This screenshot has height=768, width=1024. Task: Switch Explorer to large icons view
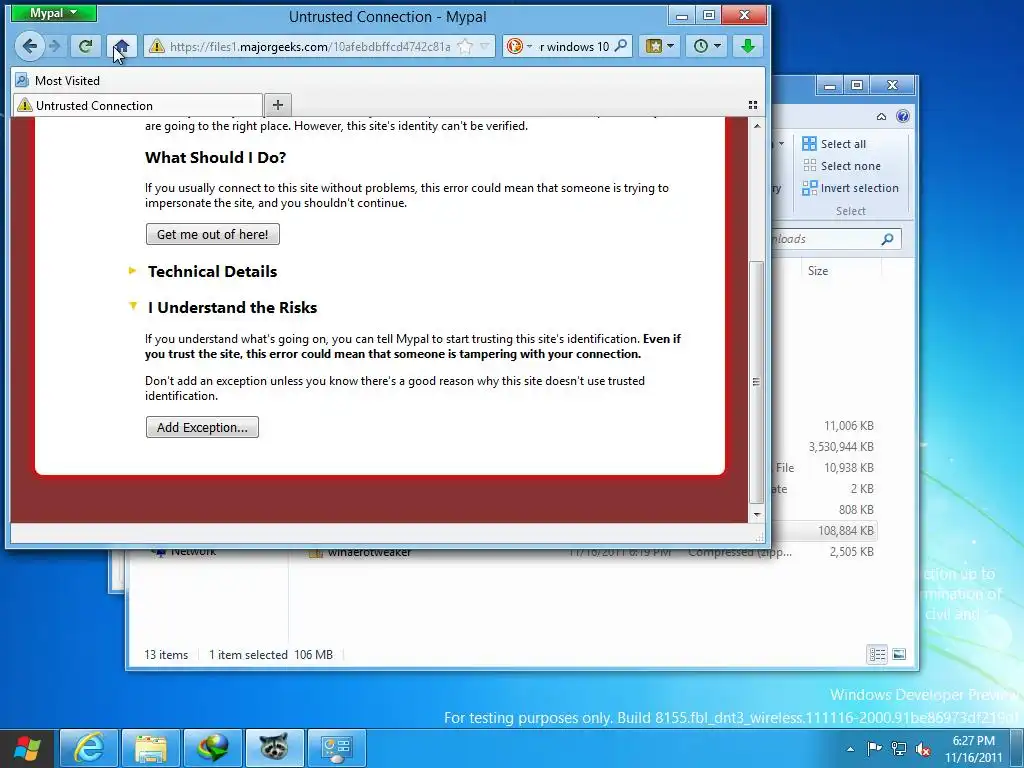[x=899, y=654]
